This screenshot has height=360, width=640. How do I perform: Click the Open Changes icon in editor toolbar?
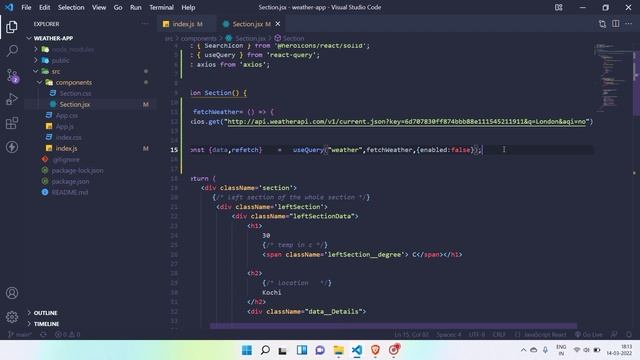click(602, 24)
